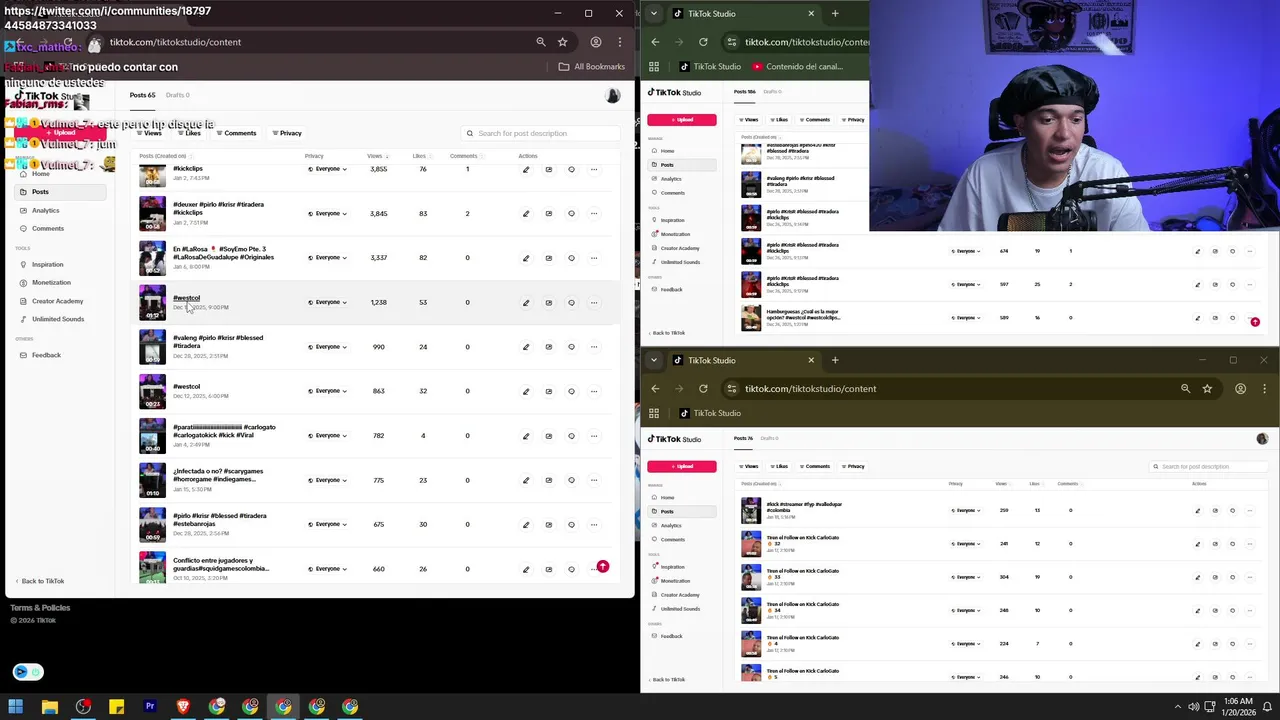The image size is (1280, 720).
Task: Click the red scroll-to-top arrow in Posts 106 window
Action: coord(1255,322)
